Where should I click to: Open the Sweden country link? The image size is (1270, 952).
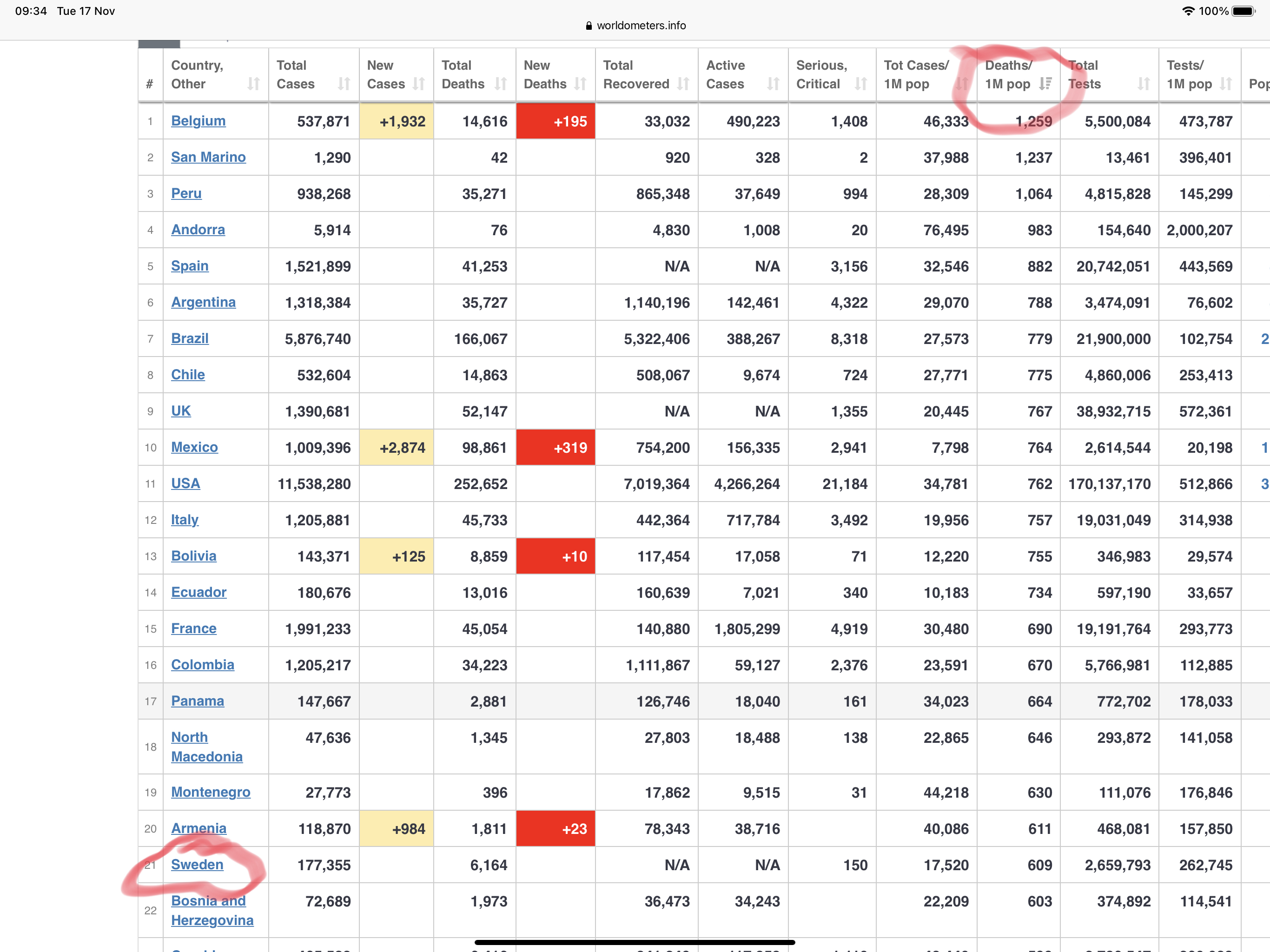click(197, 864)
